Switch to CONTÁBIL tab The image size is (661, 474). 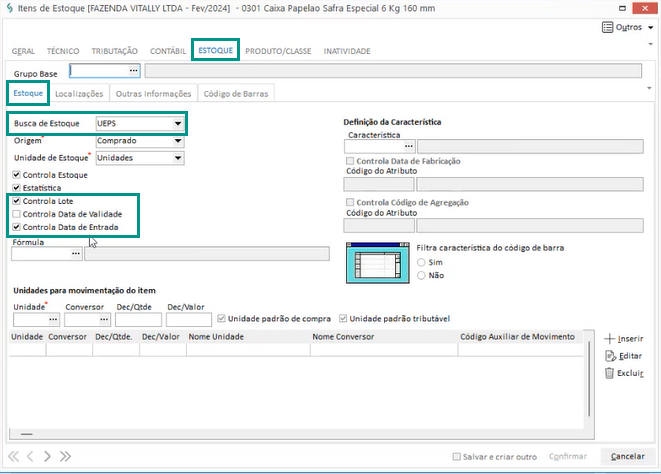pos(168,51)
